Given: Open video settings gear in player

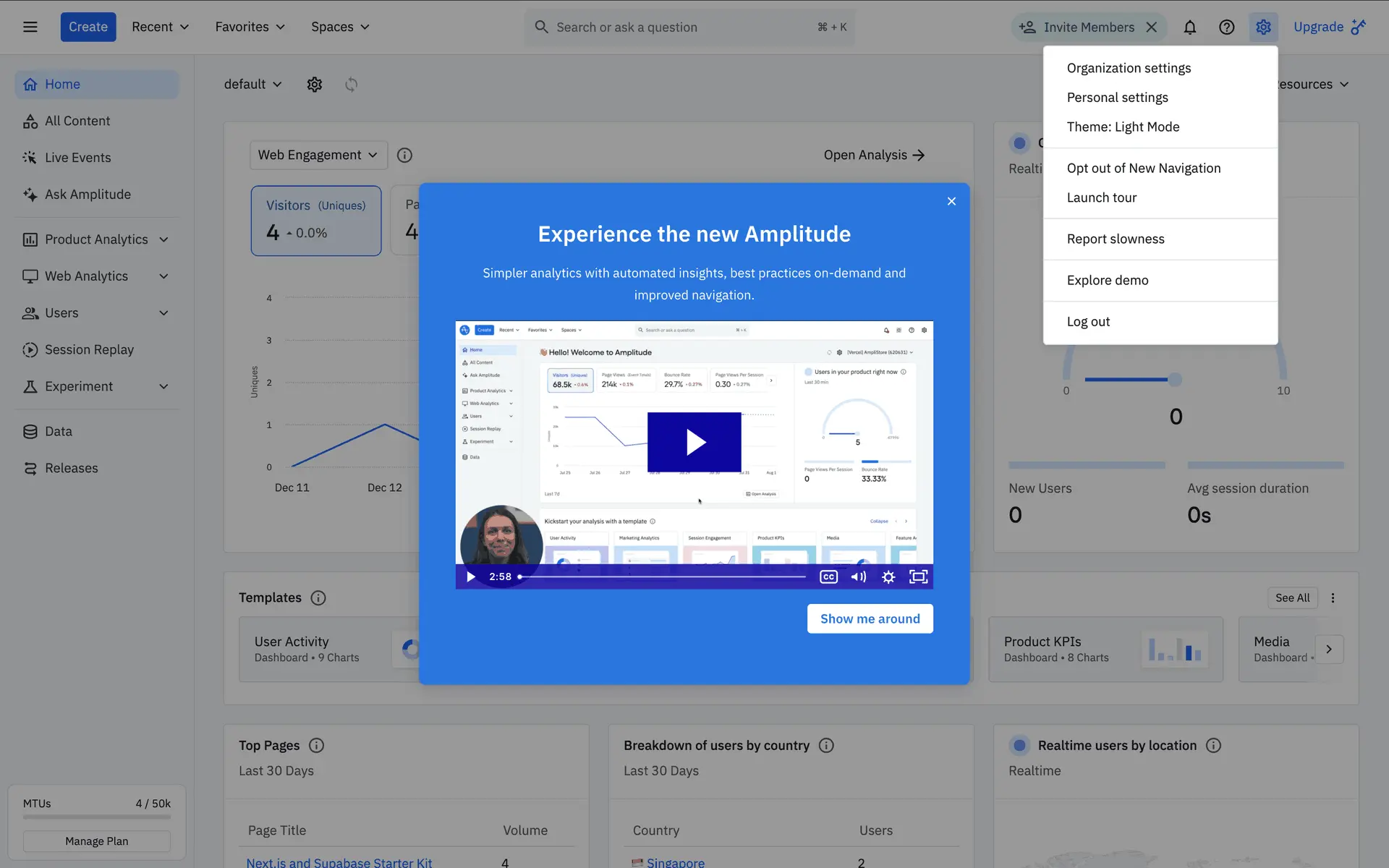Looking at the screenshot, I should click(x=888, y=576).
